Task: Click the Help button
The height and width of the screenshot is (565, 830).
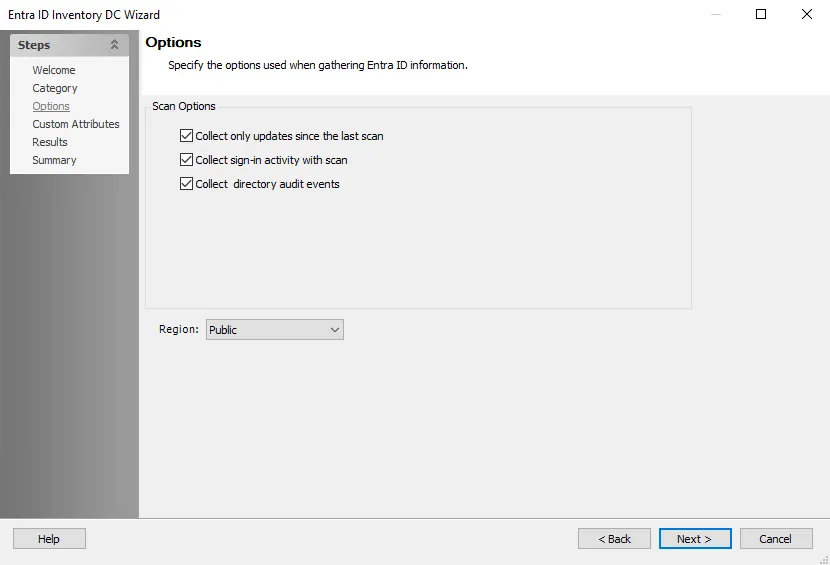Action: [49, 539]
